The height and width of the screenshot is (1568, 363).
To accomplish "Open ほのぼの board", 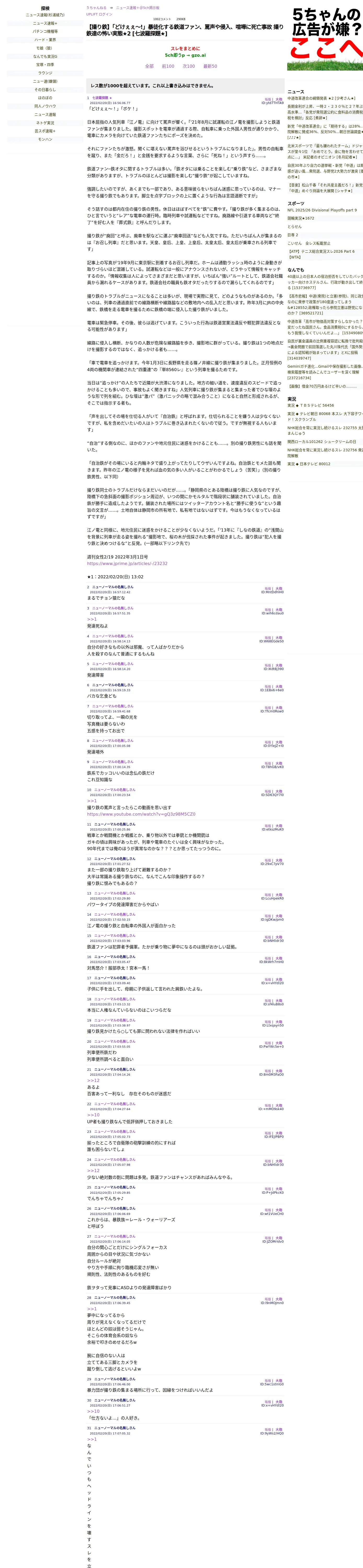I will coord(45,98).
